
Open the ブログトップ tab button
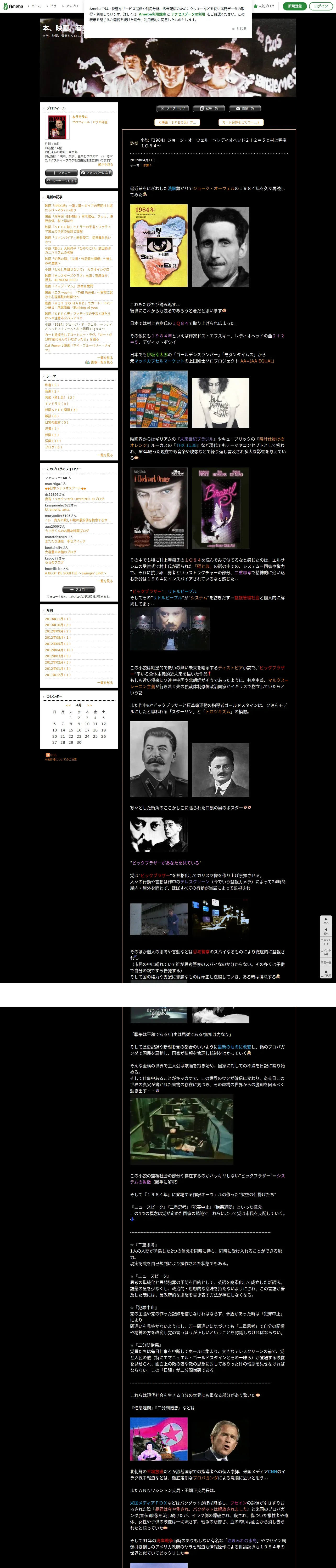click(172, 108)
